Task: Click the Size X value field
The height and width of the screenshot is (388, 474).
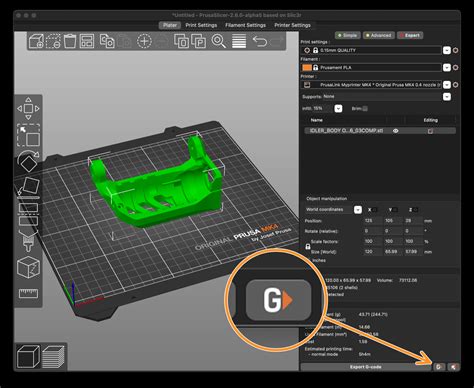Action: [x=373, y=252]
